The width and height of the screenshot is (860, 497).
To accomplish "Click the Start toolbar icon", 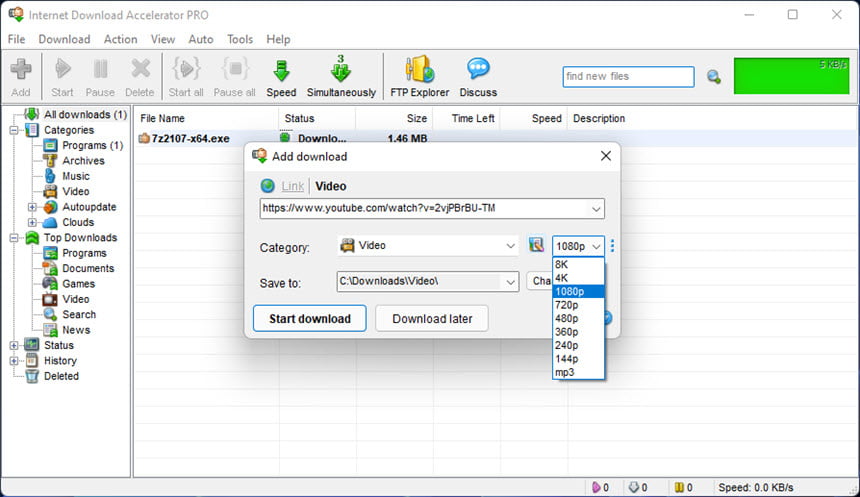I will (63, 77).
